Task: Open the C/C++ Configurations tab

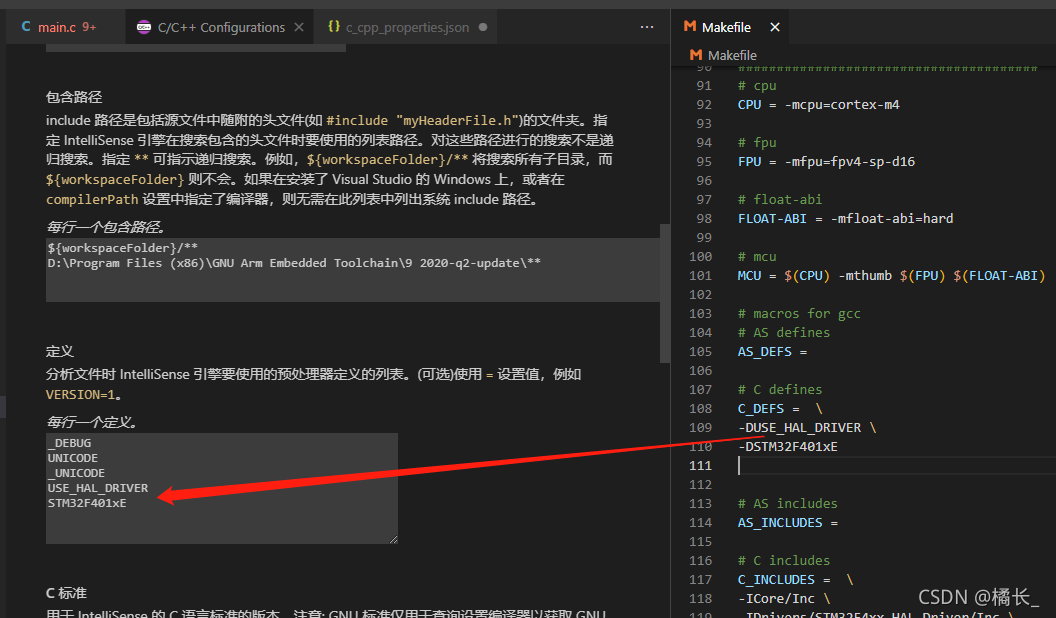Action: click(x=220, y=27)
